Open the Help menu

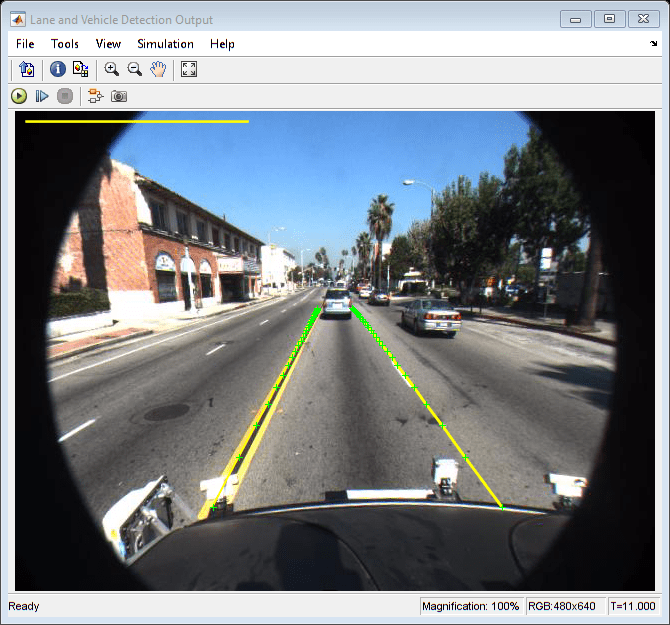click(x=222, y=44)
